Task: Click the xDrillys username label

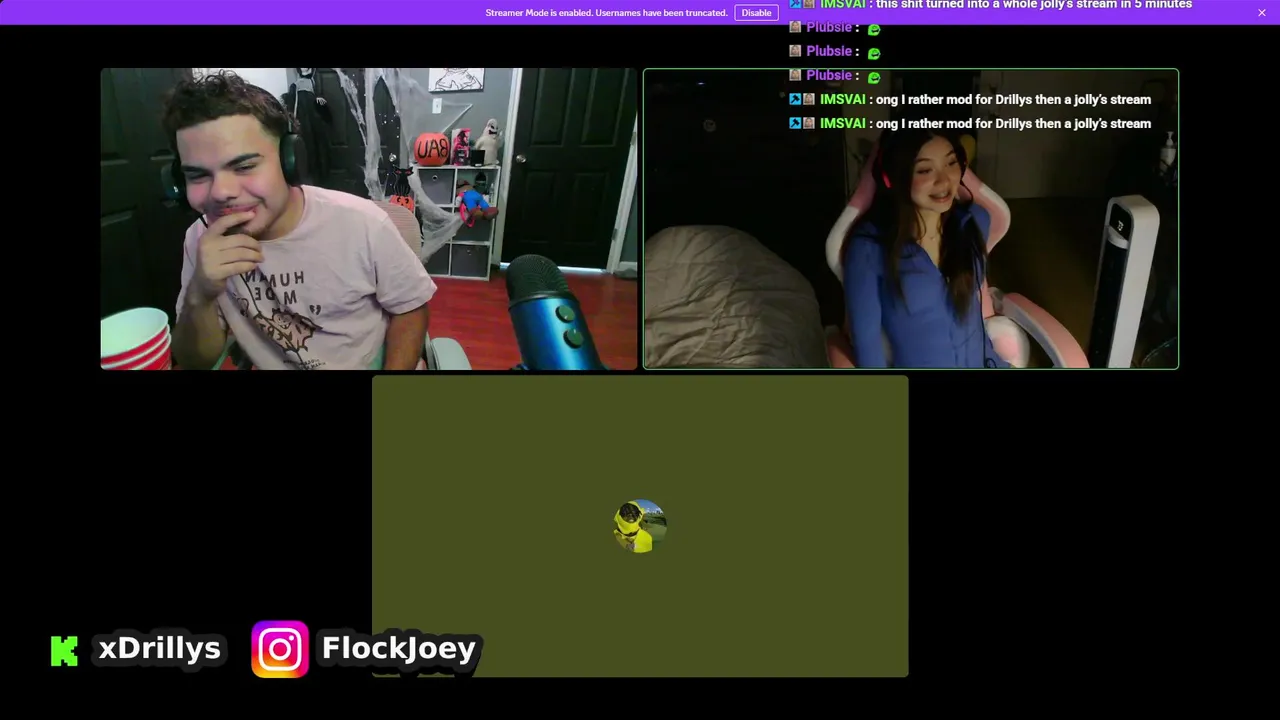Action: [160, 648]
